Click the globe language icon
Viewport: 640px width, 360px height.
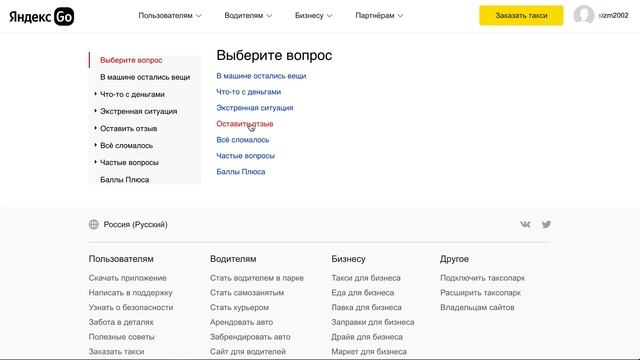(94, 224)
